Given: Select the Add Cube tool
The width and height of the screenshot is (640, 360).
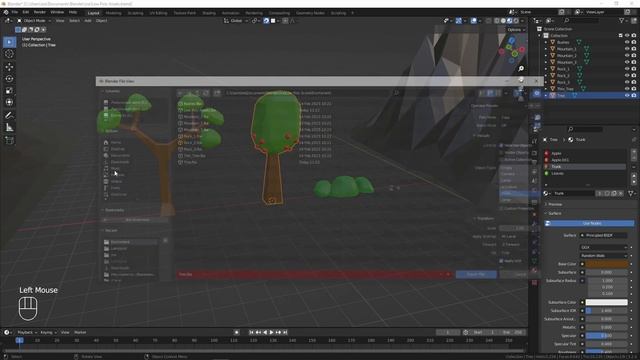Looking at the screenshot, I should pos(9,140).
